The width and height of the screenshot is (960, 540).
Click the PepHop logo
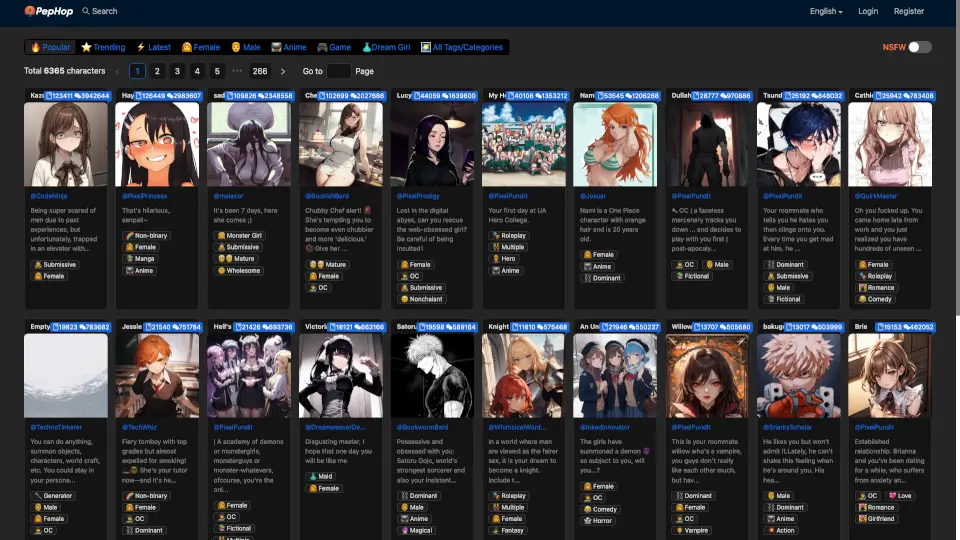click(49, 11)
